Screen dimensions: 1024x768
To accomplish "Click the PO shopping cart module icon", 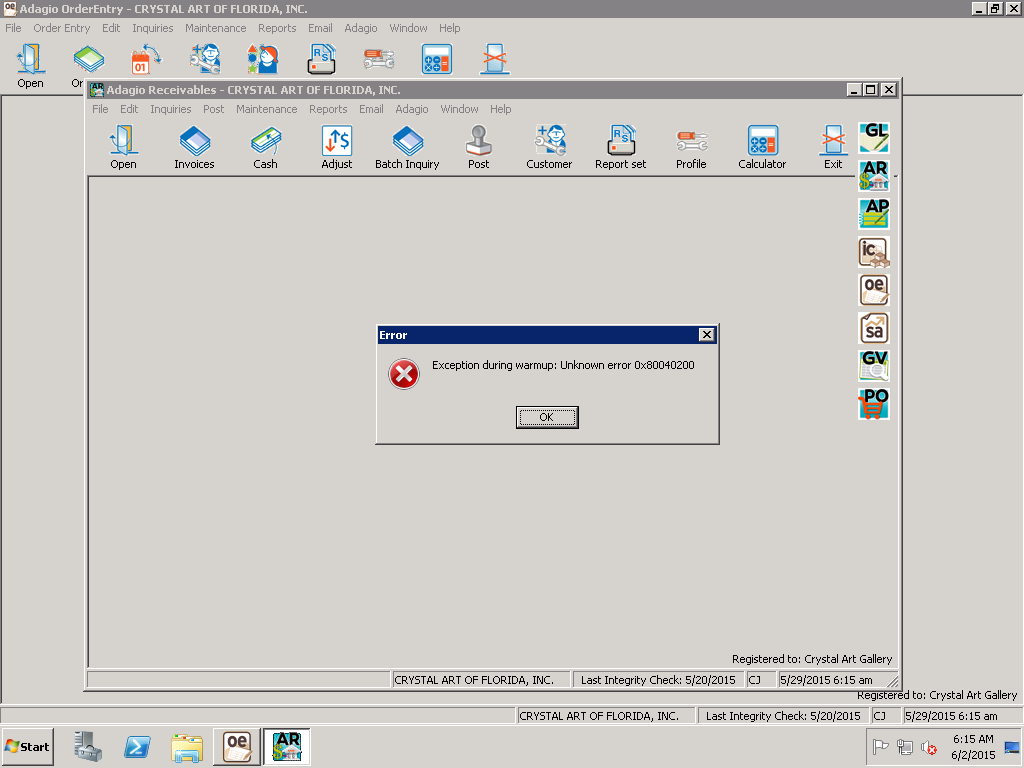I will [x=874, y=404].
